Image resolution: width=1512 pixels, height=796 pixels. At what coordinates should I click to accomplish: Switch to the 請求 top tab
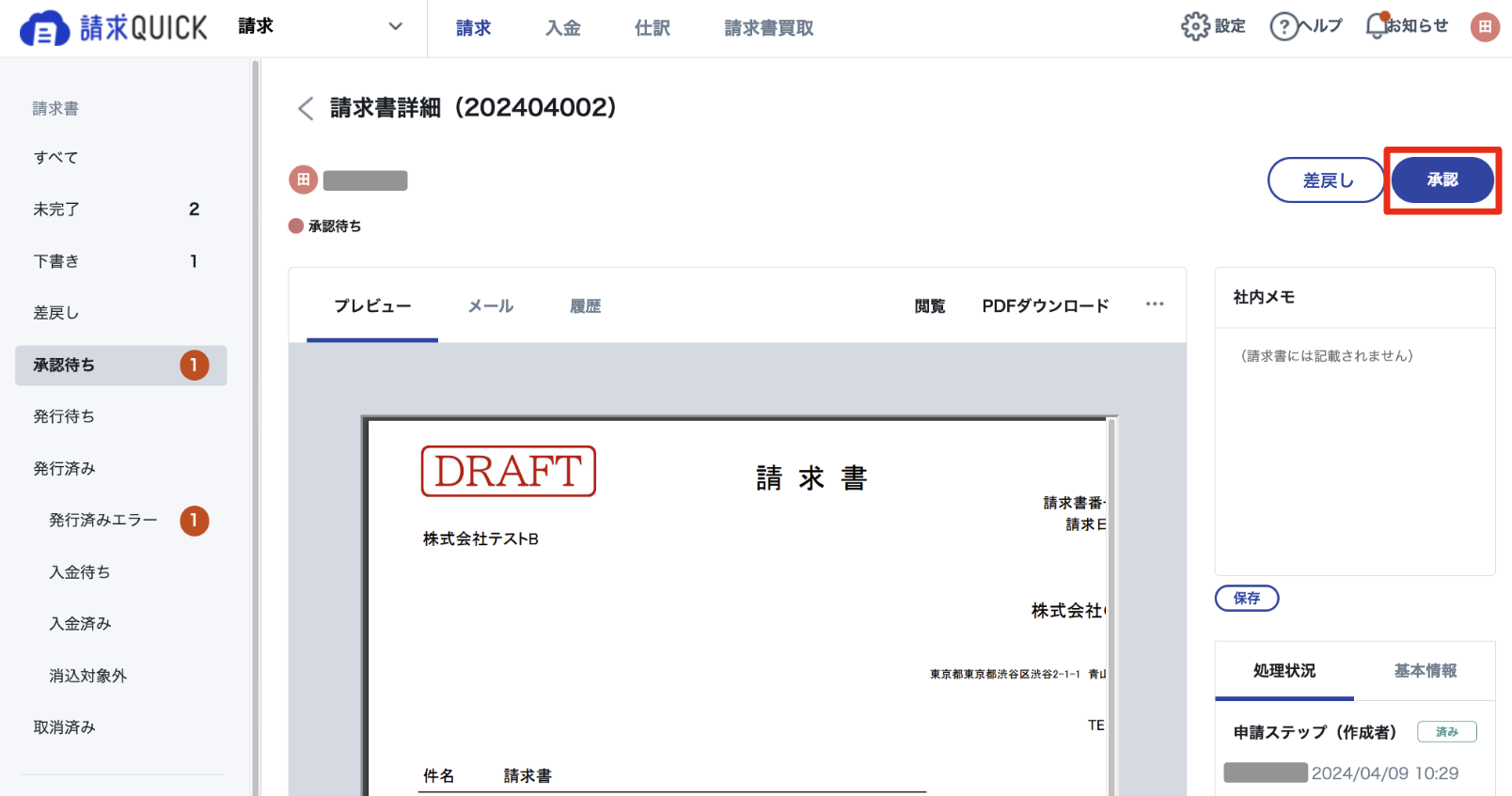pos(474,28)
